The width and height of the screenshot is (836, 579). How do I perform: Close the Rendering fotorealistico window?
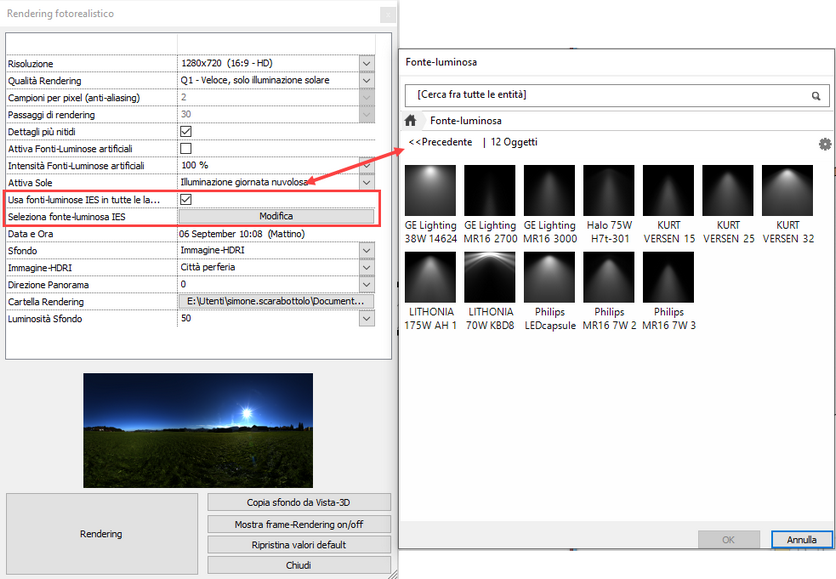pyautogui.click(x=388, y=14)
